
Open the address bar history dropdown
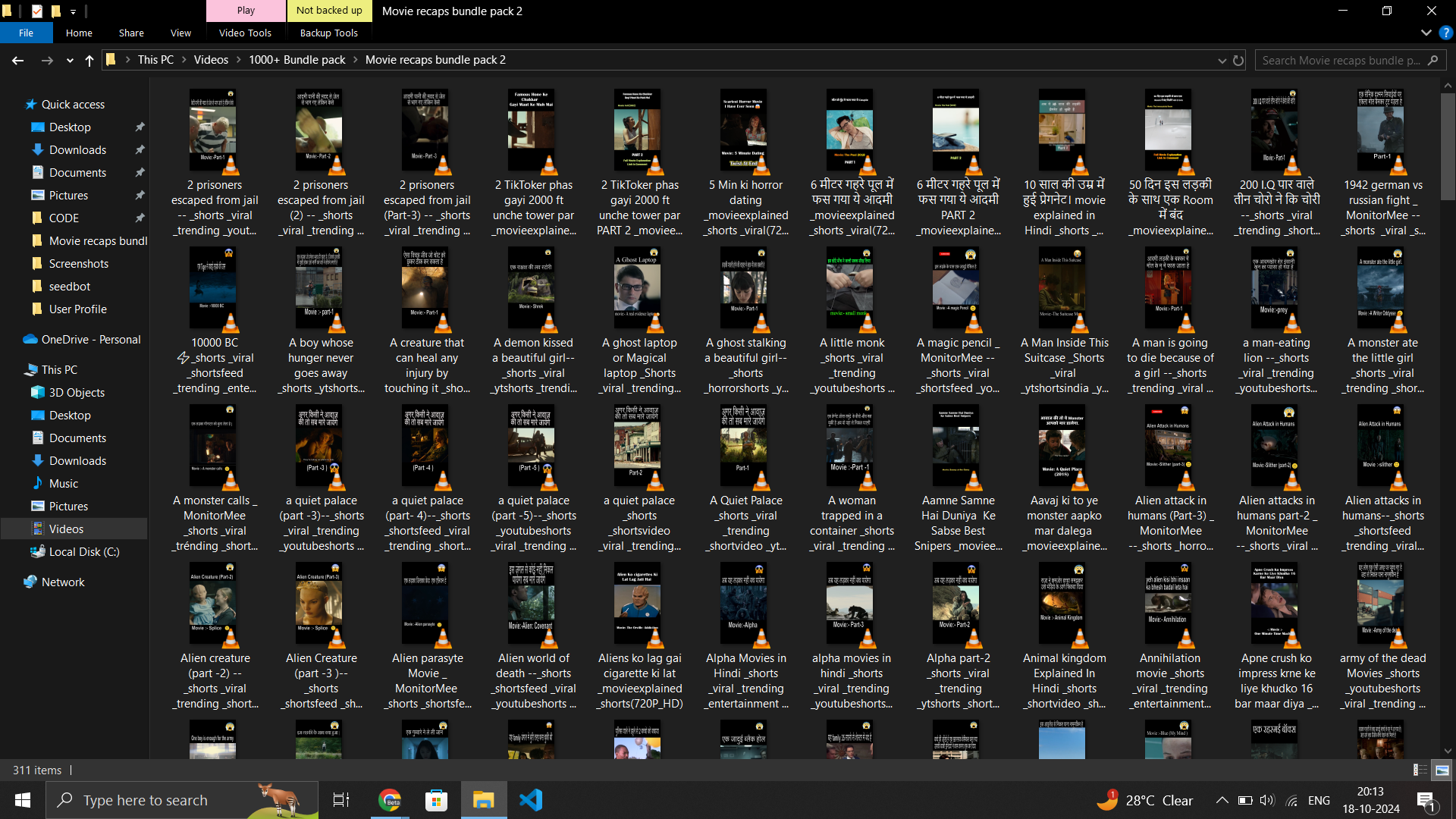click(1222, 60)
